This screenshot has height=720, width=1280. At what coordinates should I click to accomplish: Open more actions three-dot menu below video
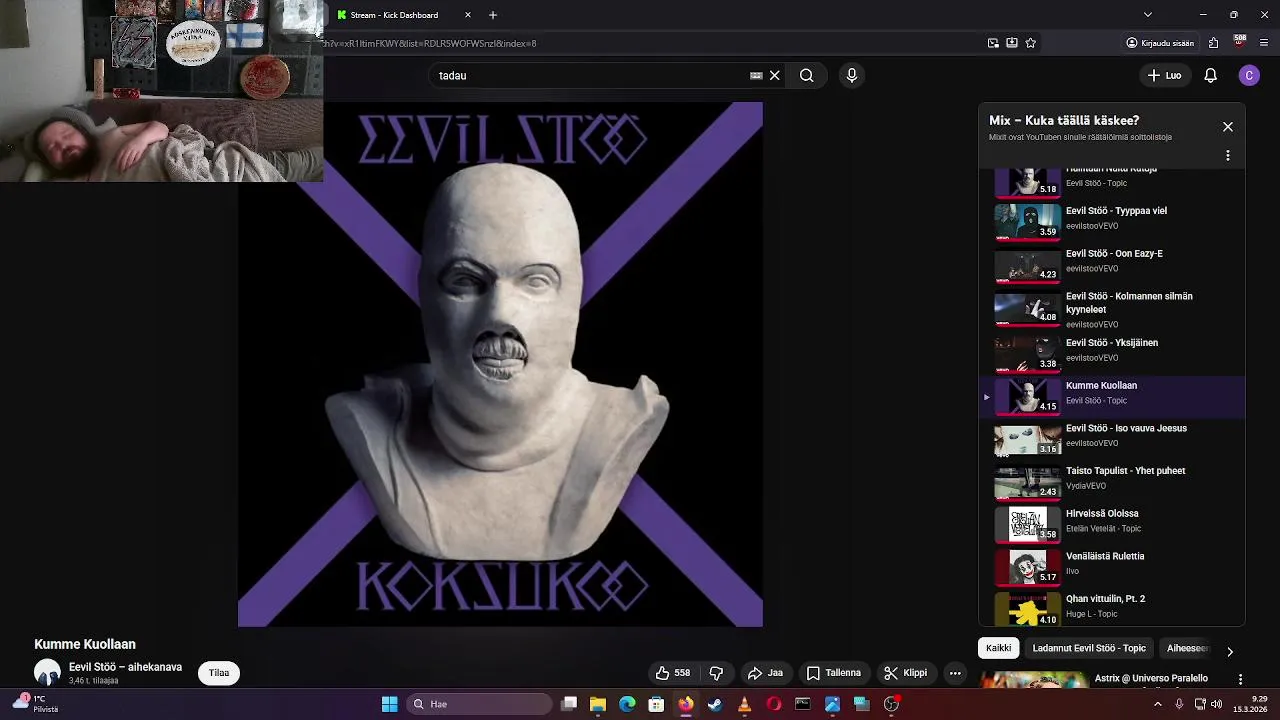(x=955, y=673)
